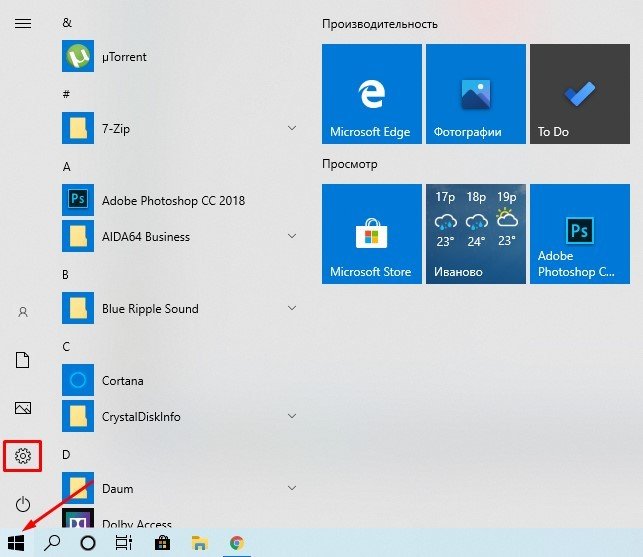Open the Power options icon
The width and height of the screenshot is (643, 557).
[23, 504]
